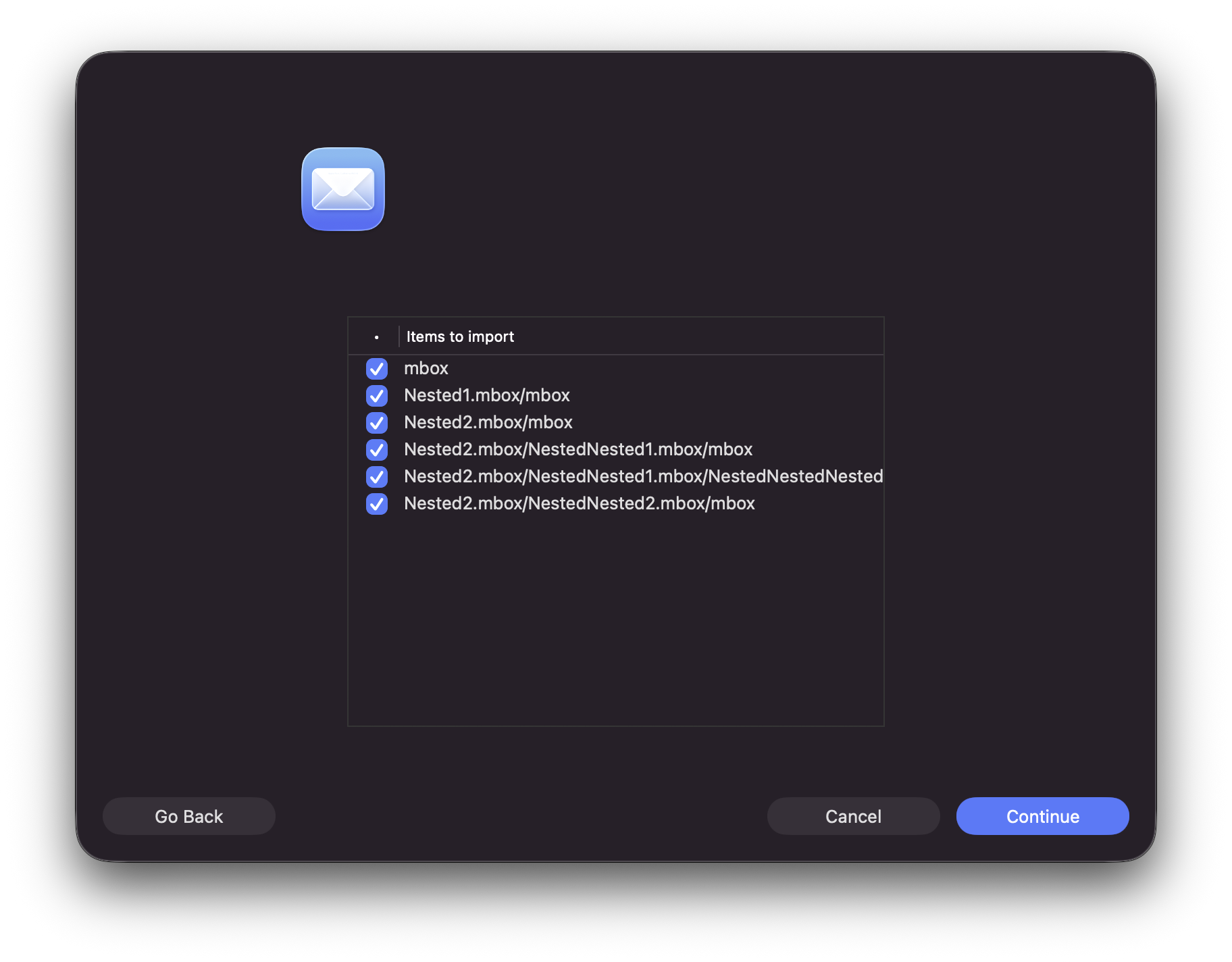
Task: Select the truncated 'NestedNestedNested' row text
Action: (x=644, y=476)
